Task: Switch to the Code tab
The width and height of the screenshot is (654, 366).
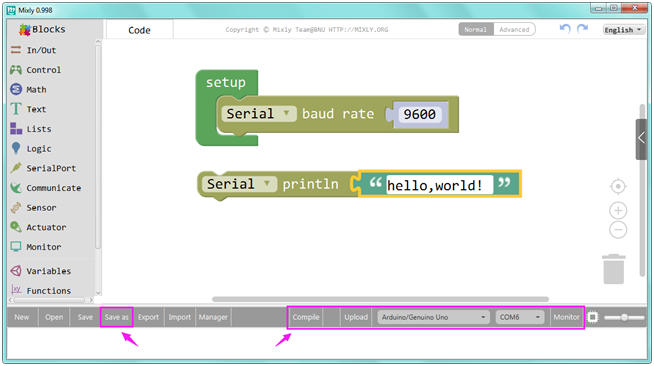Action: pos(139,30)
